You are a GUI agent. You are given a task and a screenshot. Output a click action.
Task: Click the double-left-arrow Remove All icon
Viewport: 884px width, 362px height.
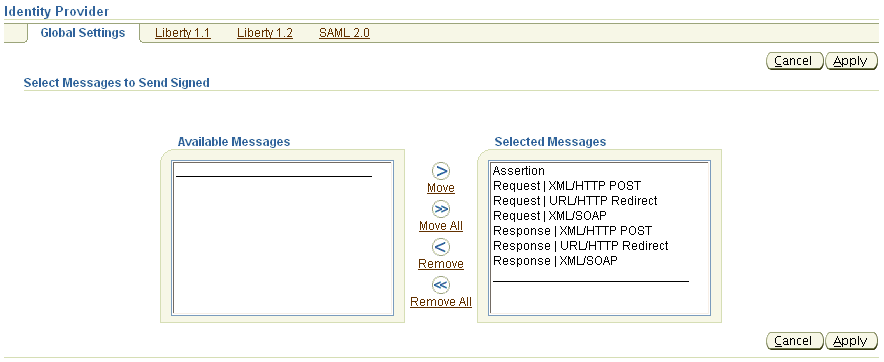(441, 284)
